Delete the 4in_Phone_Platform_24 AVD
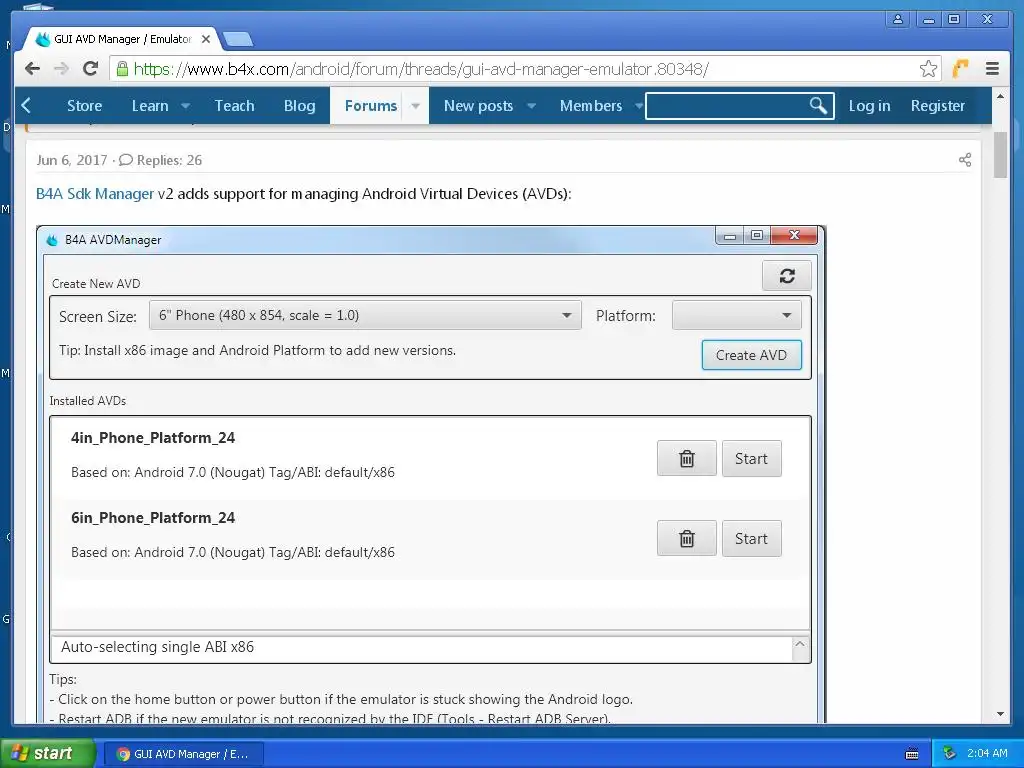Viewport: 1024px width, 768px height. tap(686, 458)
